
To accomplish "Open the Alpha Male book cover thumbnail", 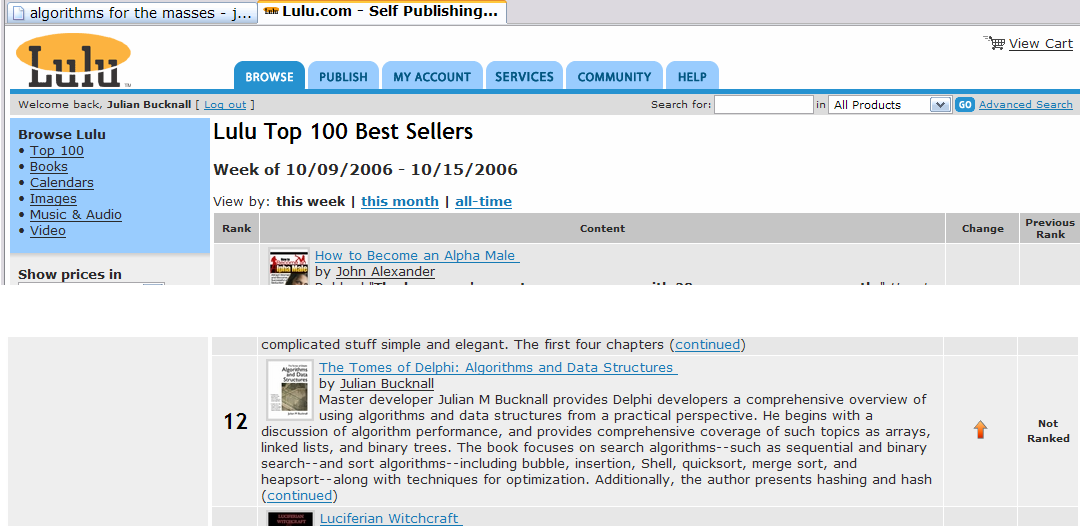I will (289, 267).
